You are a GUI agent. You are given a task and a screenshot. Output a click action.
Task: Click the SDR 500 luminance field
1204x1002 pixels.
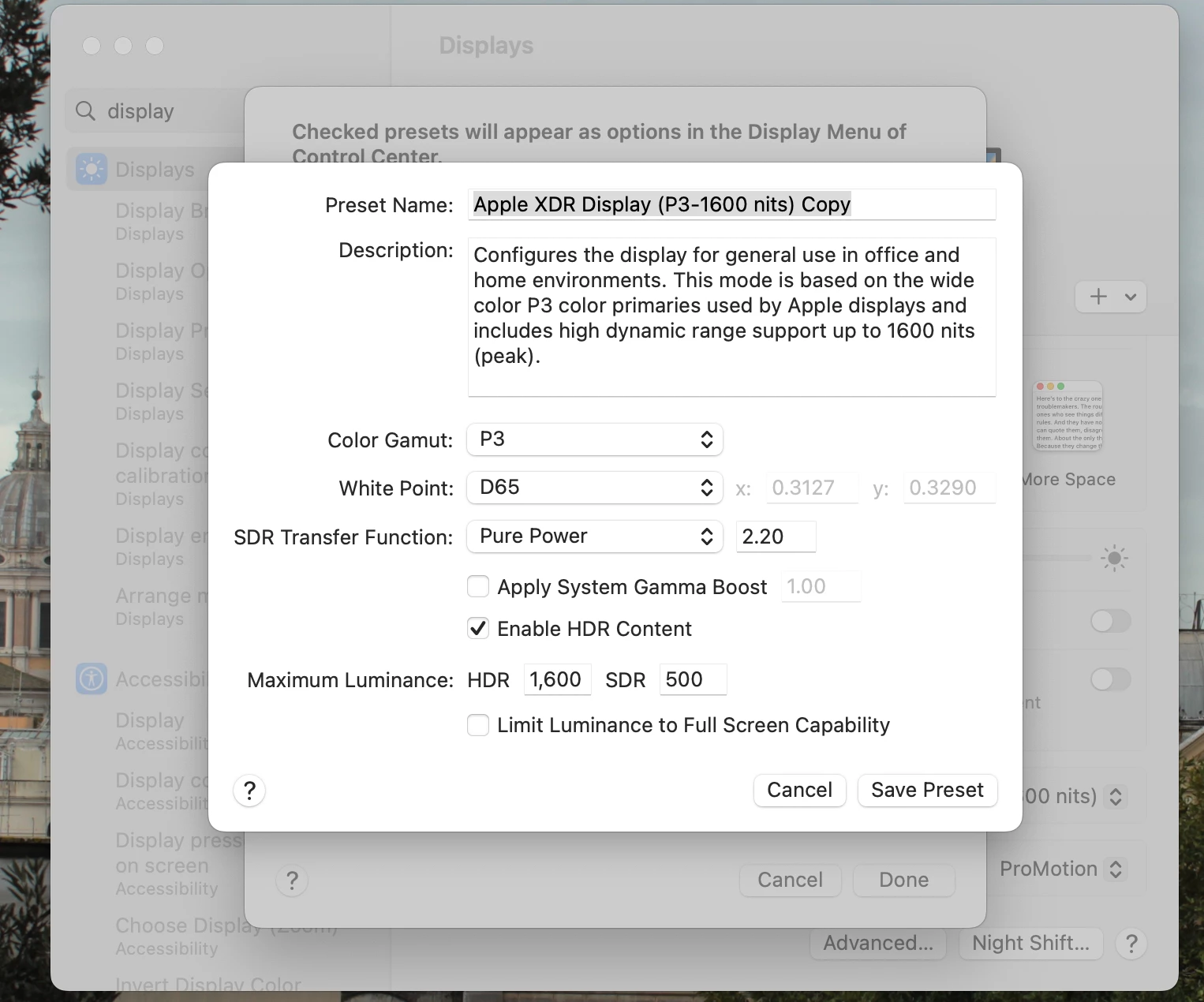point(694,679)
